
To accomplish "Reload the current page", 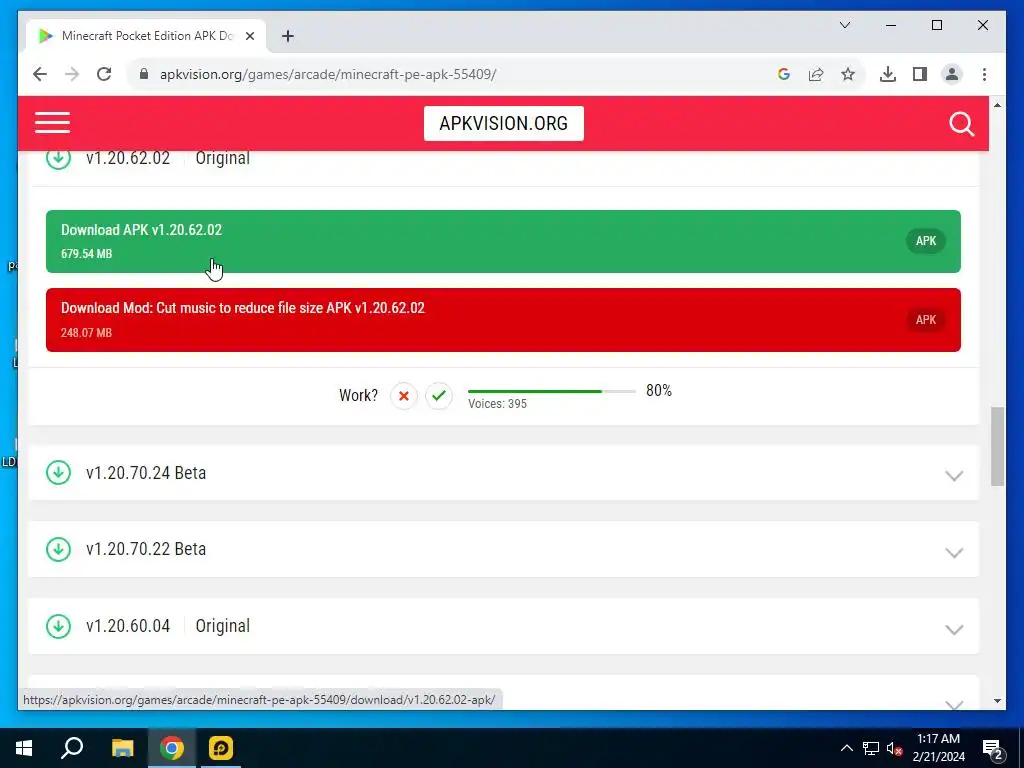I will coord(104,74).
